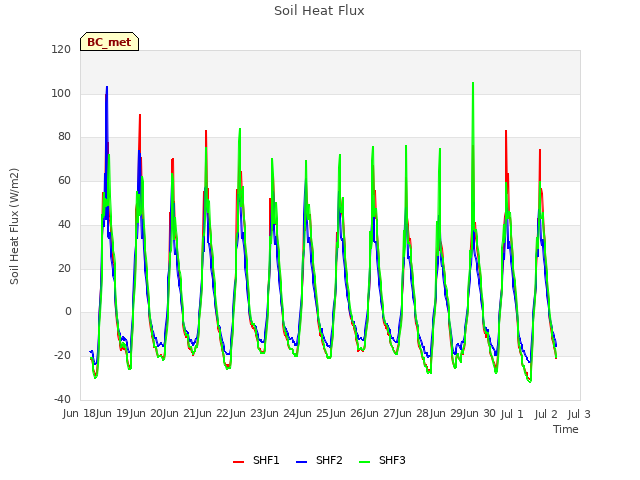Toggle the SHF3 legend entry
Screen dimensions: 640x480
[x=382, y=460]
